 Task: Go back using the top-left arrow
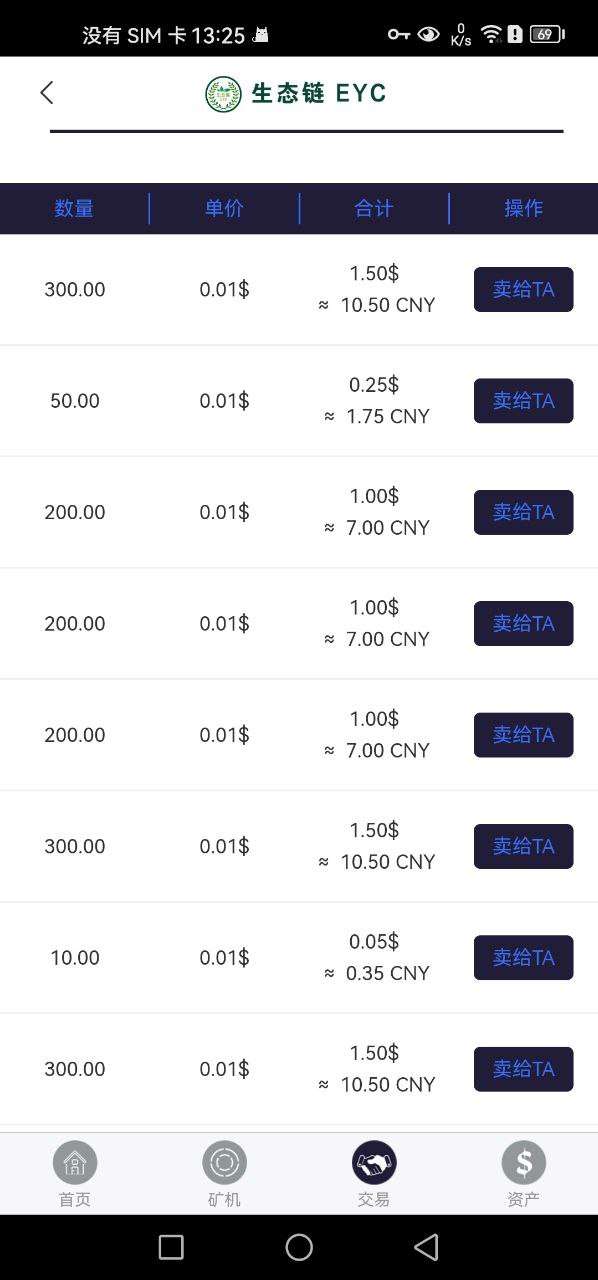46,93
